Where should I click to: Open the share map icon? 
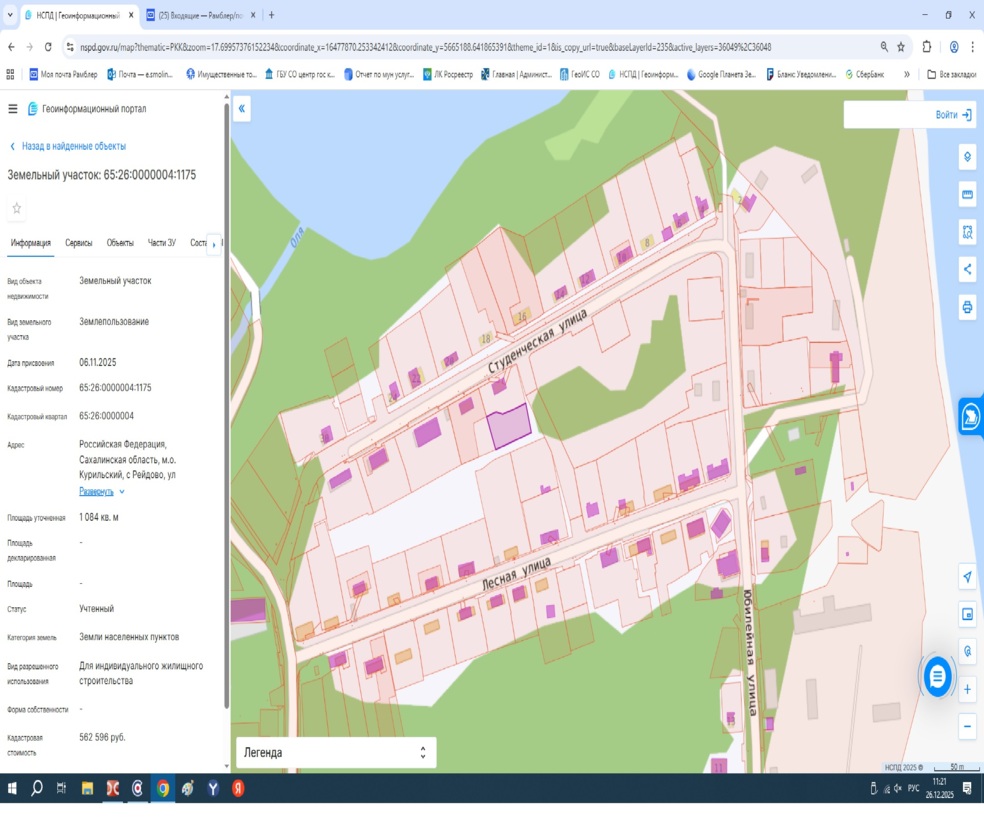(x=967, y=269)
